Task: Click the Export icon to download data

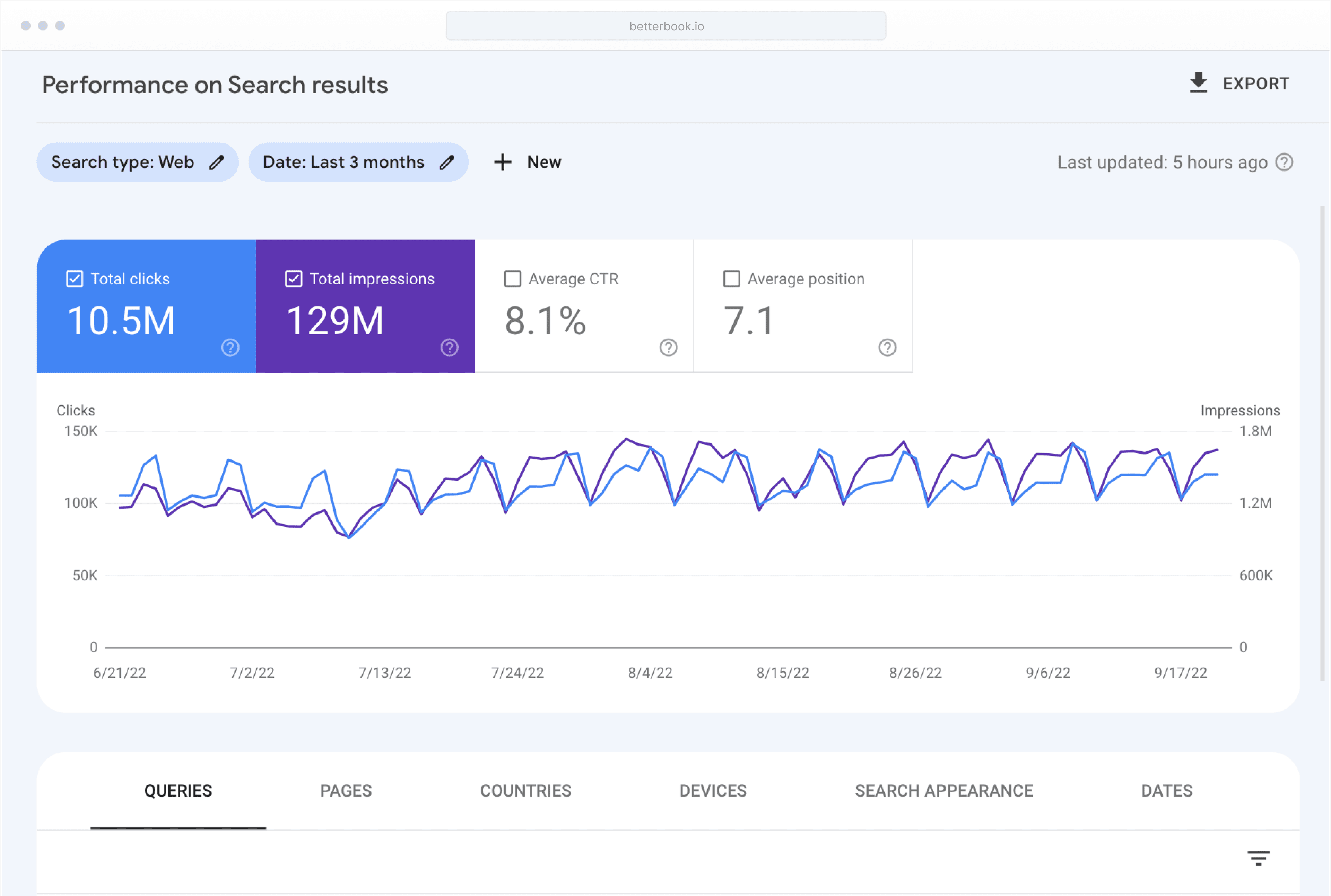Action: click(1197, 84)
